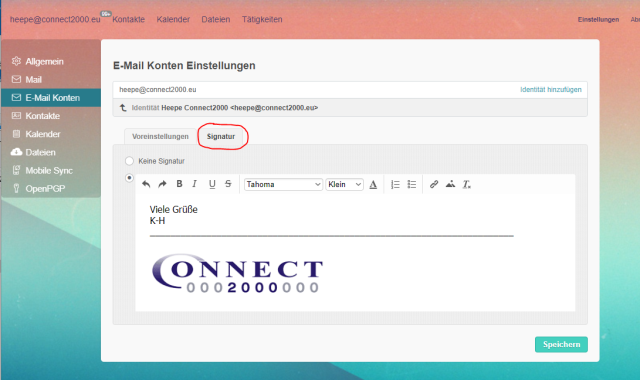Switch to the Voreinstellungen tab
This screenshot has height=380, width=640.
[x=160, y=136]
